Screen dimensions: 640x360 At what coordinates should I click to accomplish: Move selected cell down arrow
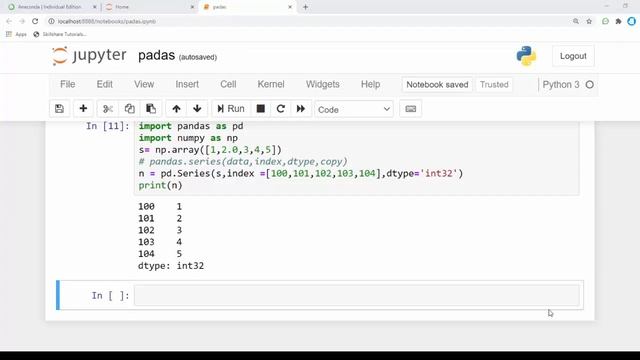(197, 109)
